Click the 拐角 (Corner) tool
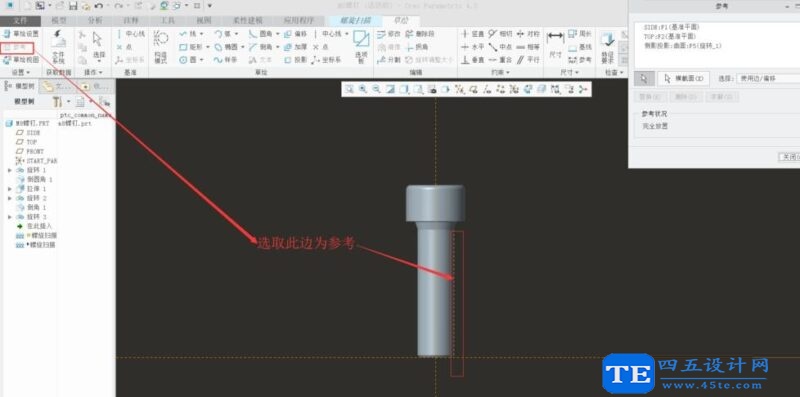Screen dimensions: 800x397 [417, 47]
